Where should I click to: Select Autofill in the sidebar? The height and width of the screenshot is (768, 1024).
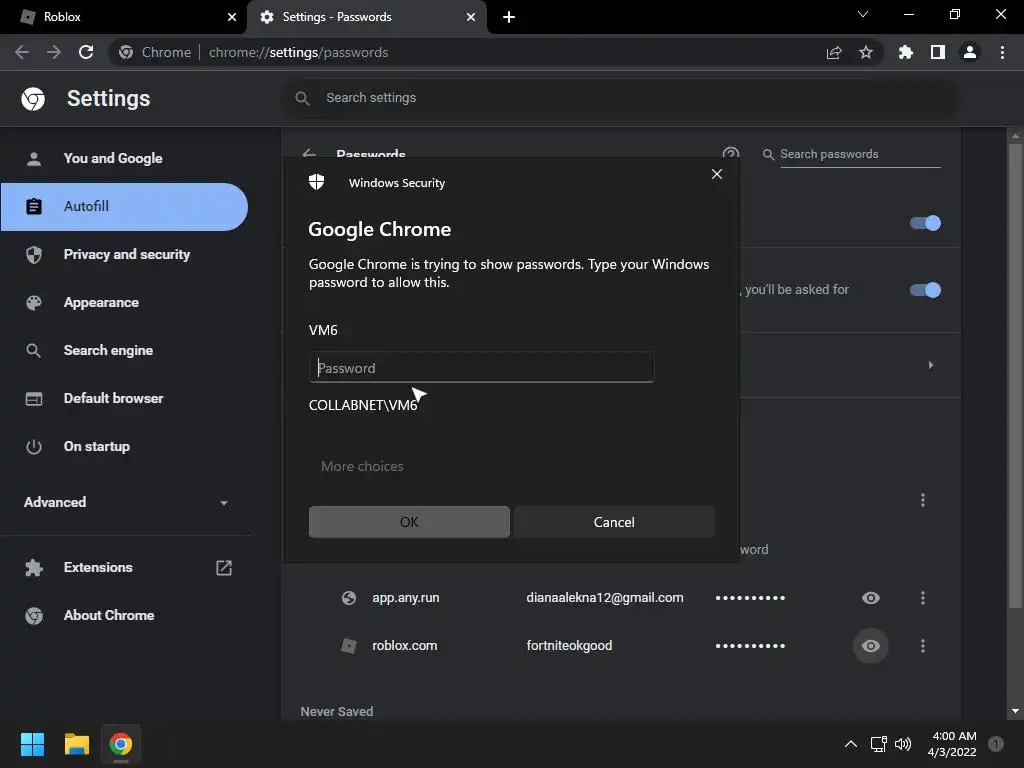(124, 206)
